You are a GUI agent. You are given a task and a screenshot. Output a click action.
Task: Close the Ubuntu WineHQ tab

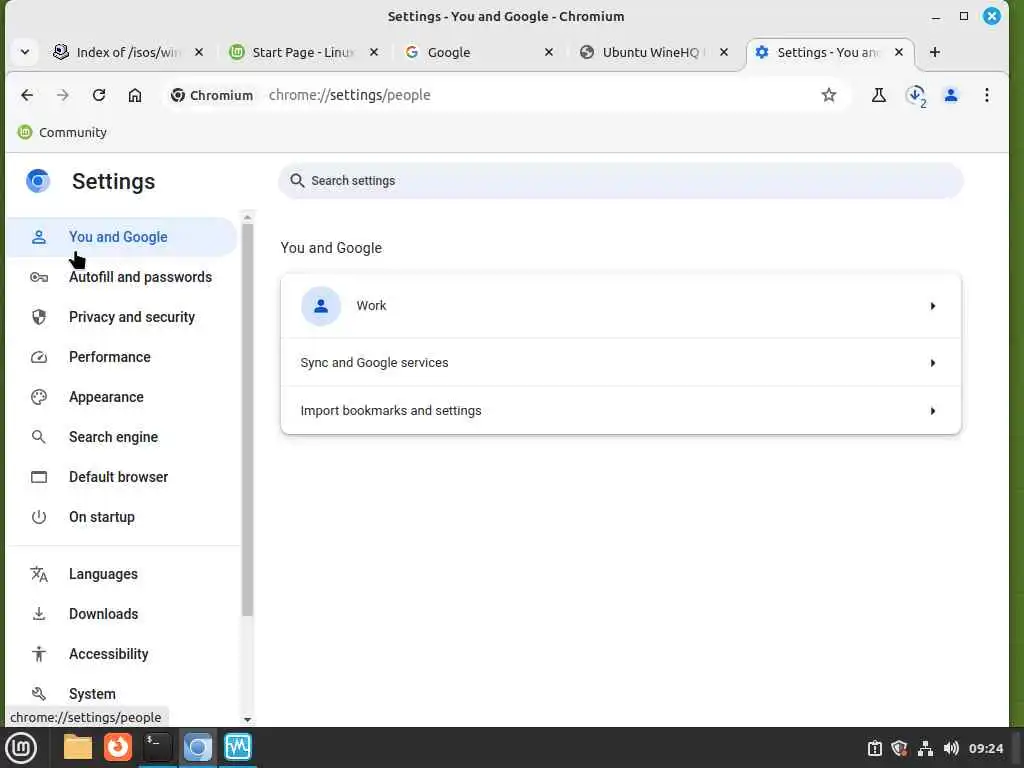tap(724, 52)
